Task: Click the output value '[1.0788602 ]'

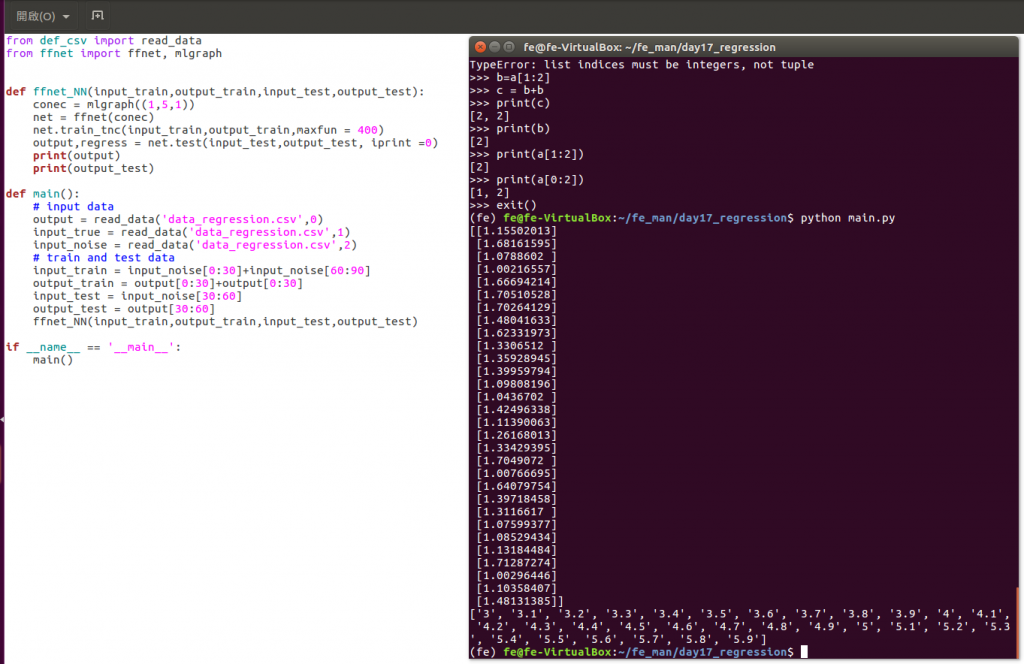Action: pyautogui.click(x=517, y=256)
